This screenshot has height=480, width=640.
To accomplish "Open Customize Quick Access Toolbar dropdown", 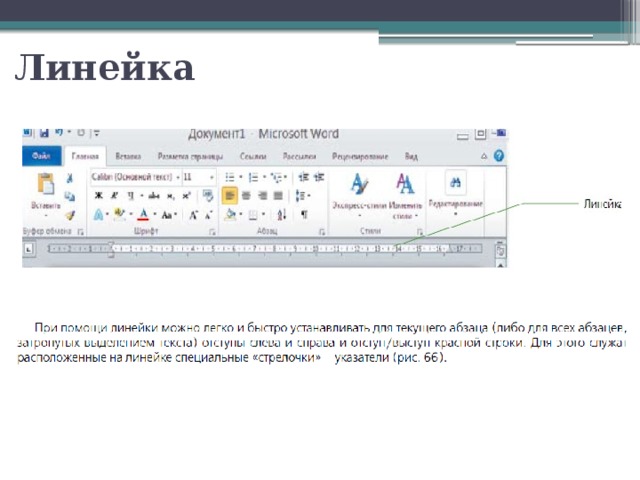I will pyautogui.click(x=97, y=133).
